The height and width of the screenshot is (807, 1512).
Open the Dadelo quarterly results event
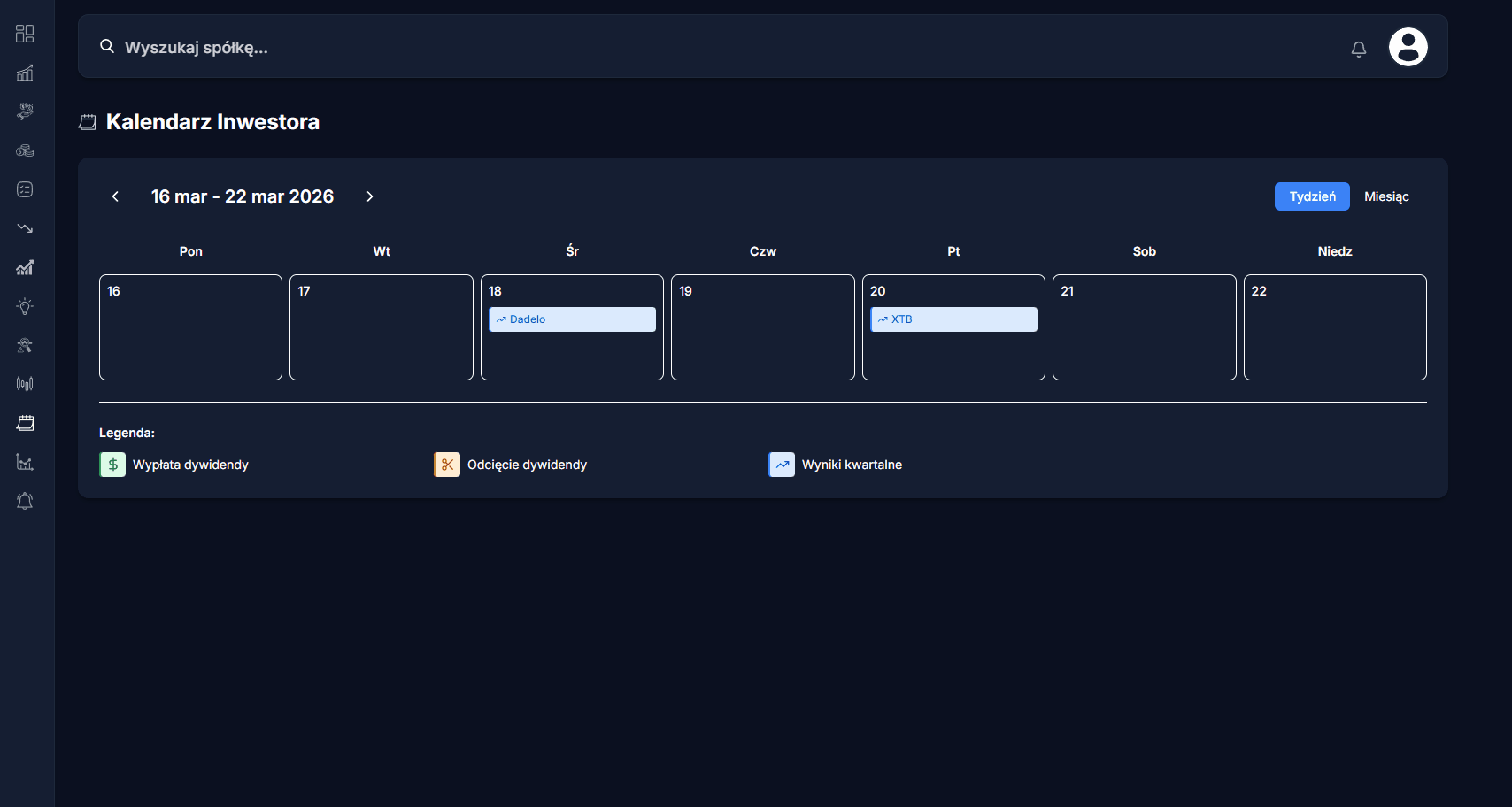coord(572,319)
